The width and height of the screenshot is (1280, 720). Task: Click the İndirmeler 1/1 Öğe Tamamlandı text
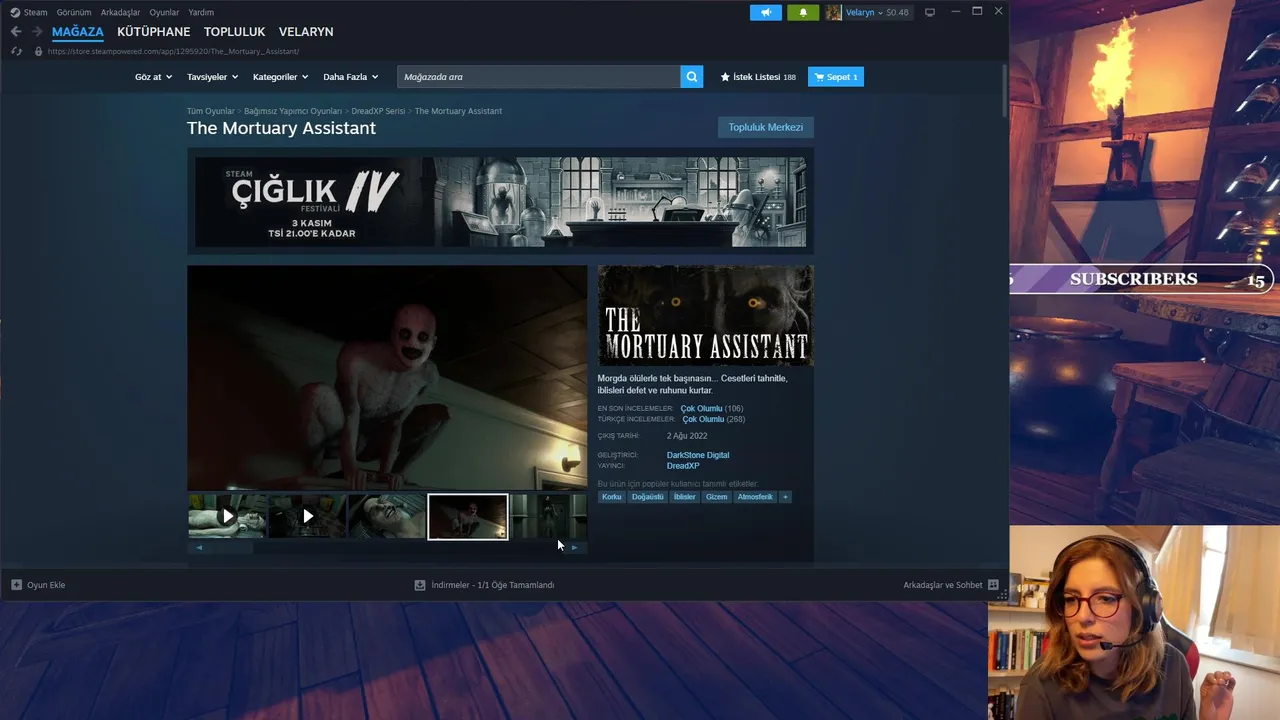[492, 585]
